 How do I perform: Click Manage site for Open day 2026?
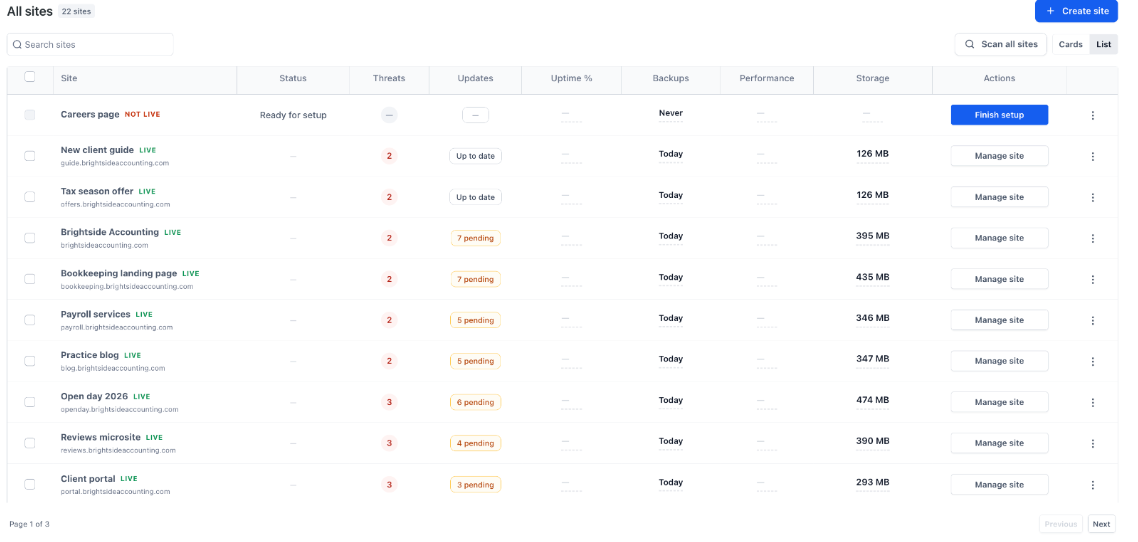[x=999, y=402]
